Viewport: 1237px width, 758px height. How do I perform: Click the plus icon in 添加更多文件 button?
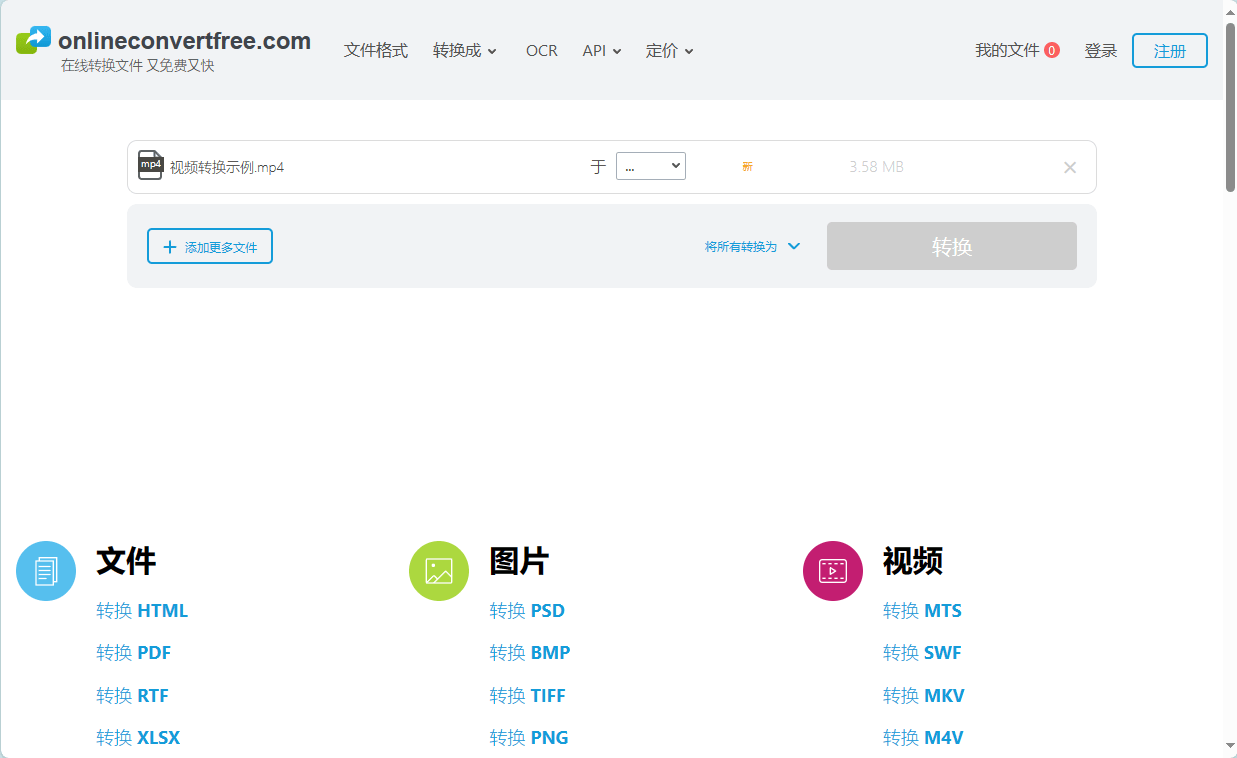point(170,246)
